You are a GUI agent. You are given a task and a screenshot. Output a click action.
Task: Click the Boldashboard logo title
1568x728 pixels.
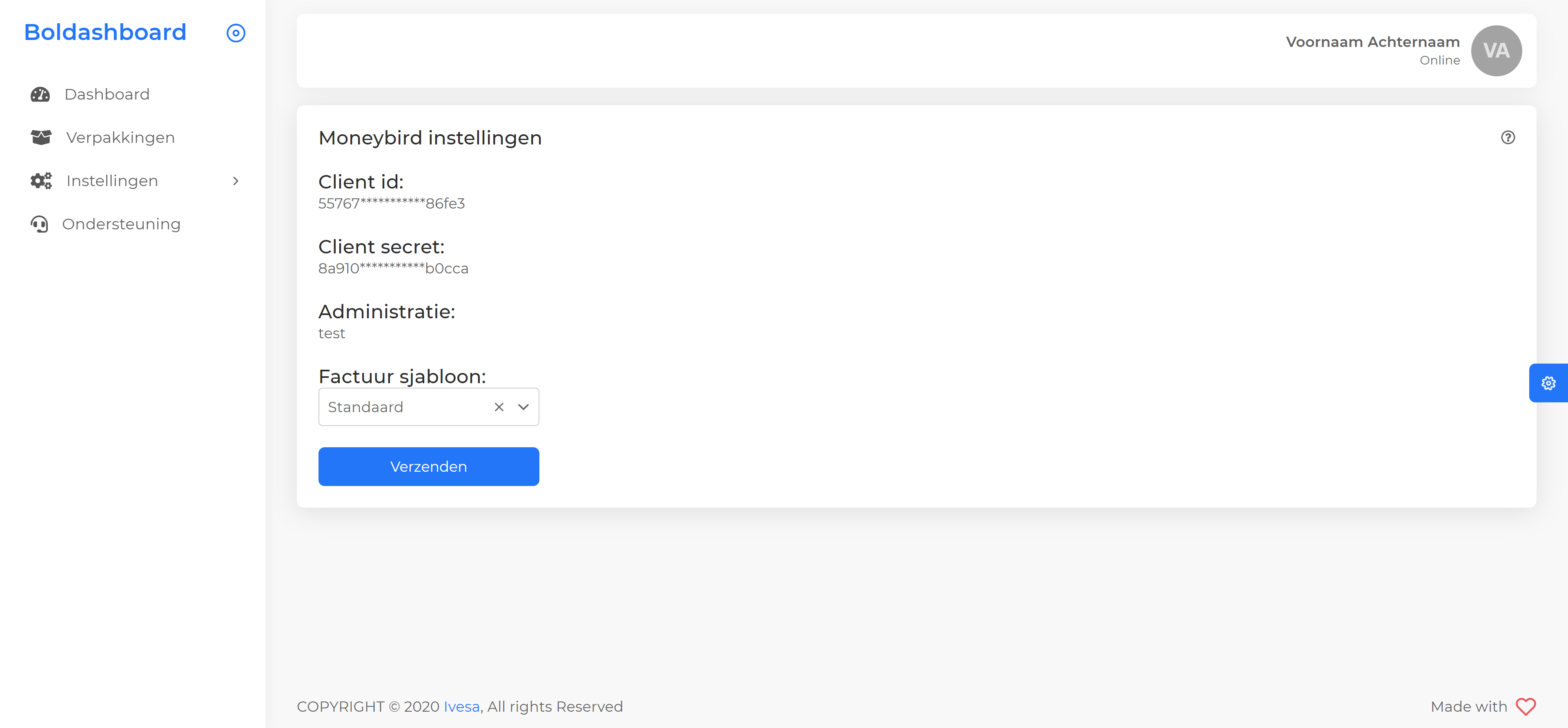point(105,32)
